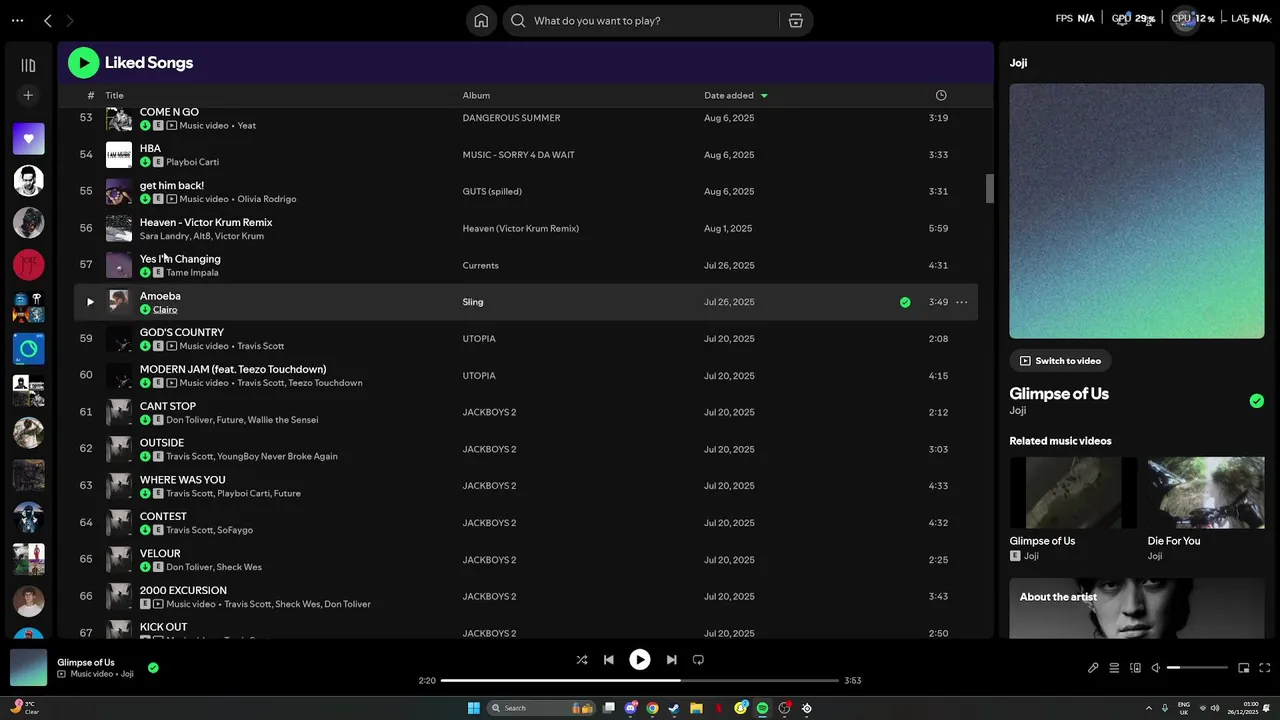Image resolution: width=1280 pixels, height=720 pixels.
Task: Show hidden system tray icons chevron
Action: click(1148, 708)
